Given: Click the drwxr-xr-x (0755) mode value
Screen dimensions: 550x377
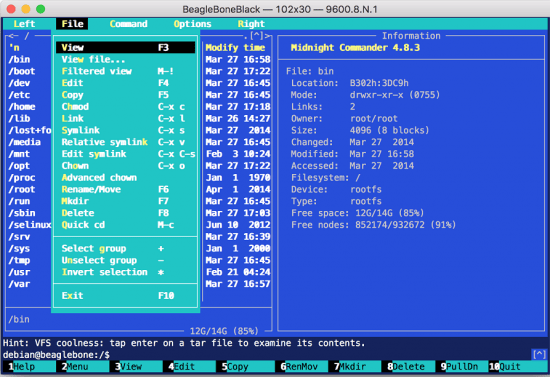Looking at the screenshot, I should (395, 95).
